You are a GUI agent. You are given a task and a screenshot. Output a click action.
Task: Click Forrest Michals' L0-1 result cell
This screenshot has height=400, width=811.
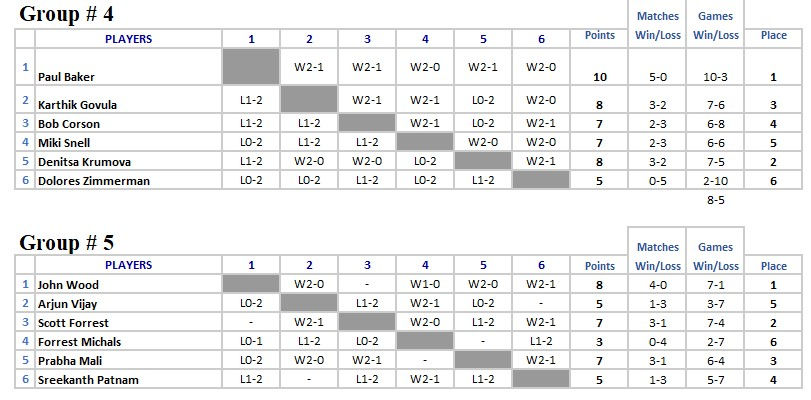click(252, 342)
